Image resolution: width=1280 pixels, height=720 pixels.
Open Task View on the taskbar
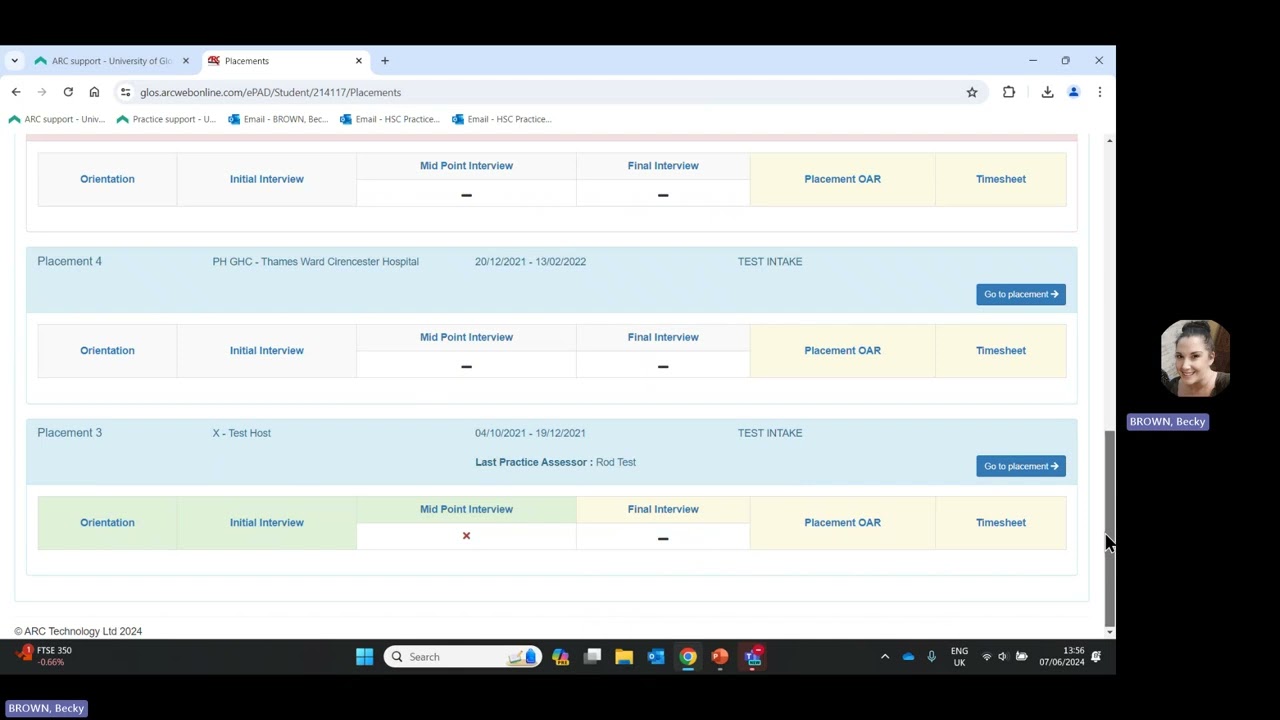[x=592, y=657]
